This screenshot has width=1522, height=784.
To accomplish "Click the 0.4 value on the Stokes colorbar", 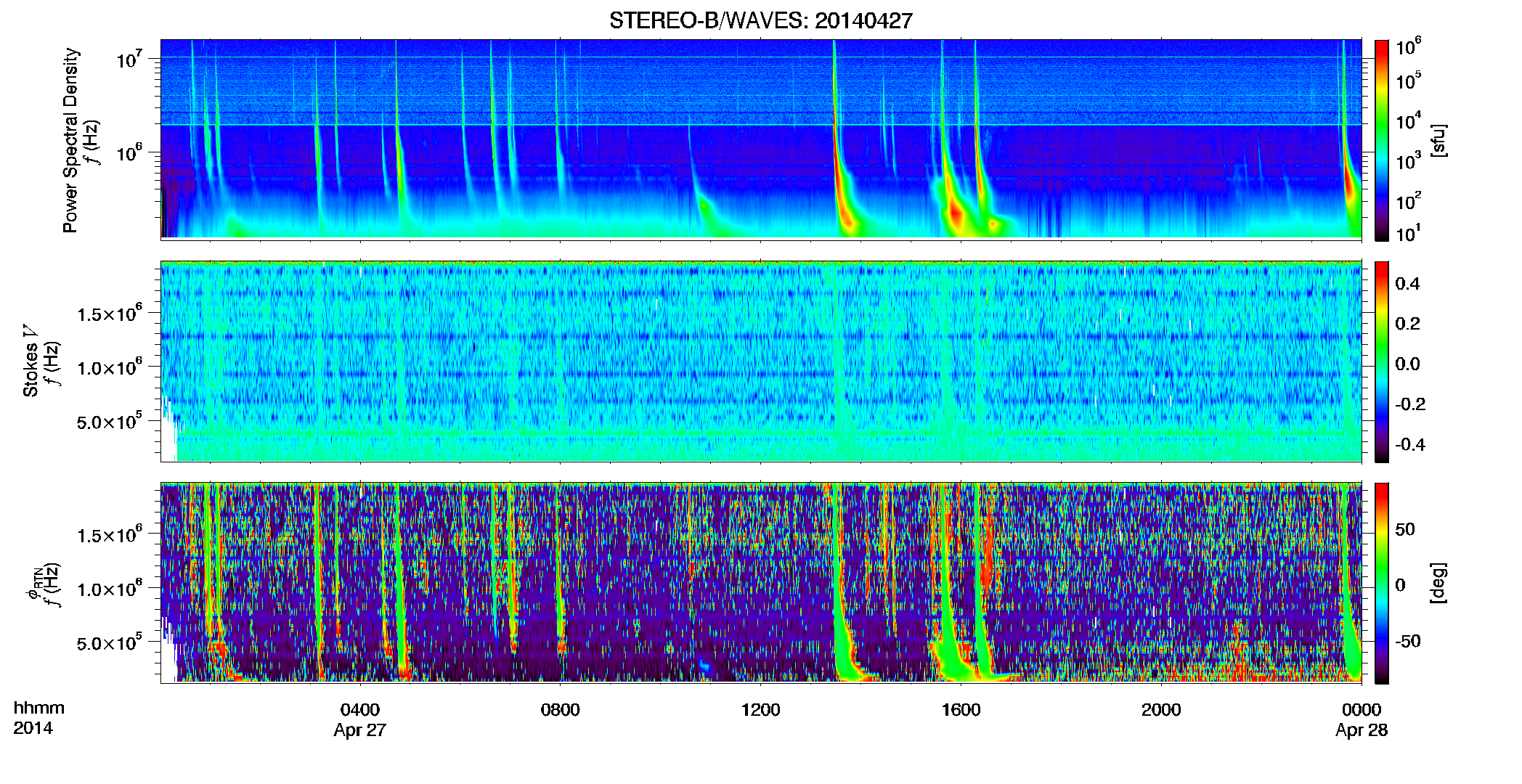I will [1407, 284].
